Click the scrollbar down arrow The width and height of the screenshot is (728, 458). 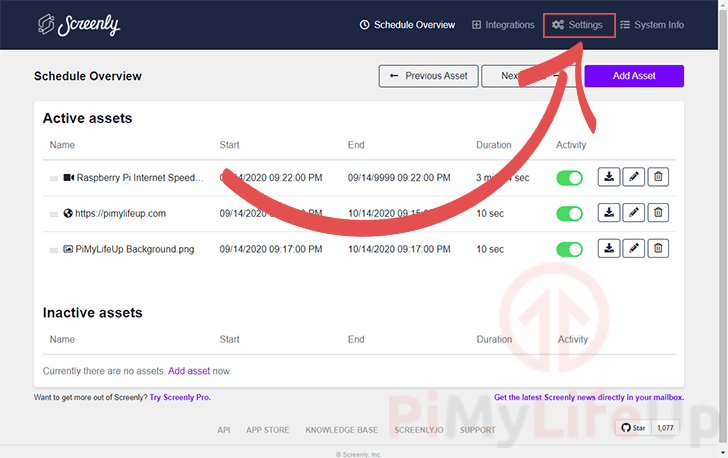[723, 452]
